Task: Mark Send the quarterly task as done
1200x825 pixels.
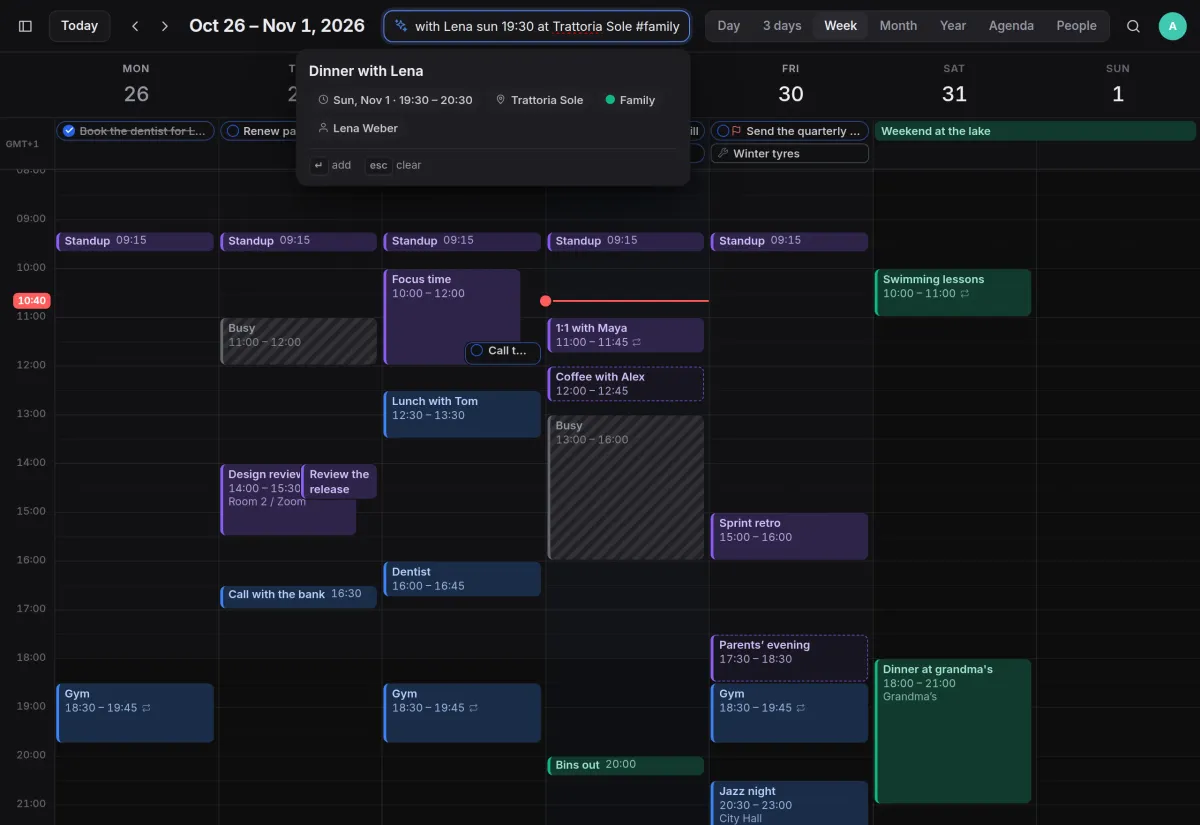Action: (x=722, y=131)
